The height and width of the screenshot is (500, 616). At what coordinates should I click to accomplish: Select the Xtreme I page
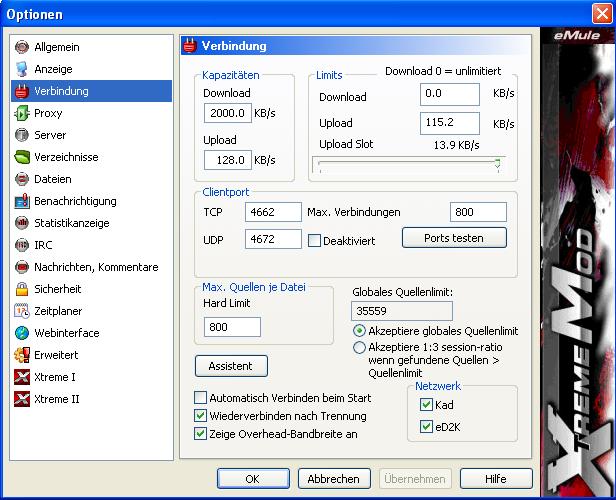point(92,377)
